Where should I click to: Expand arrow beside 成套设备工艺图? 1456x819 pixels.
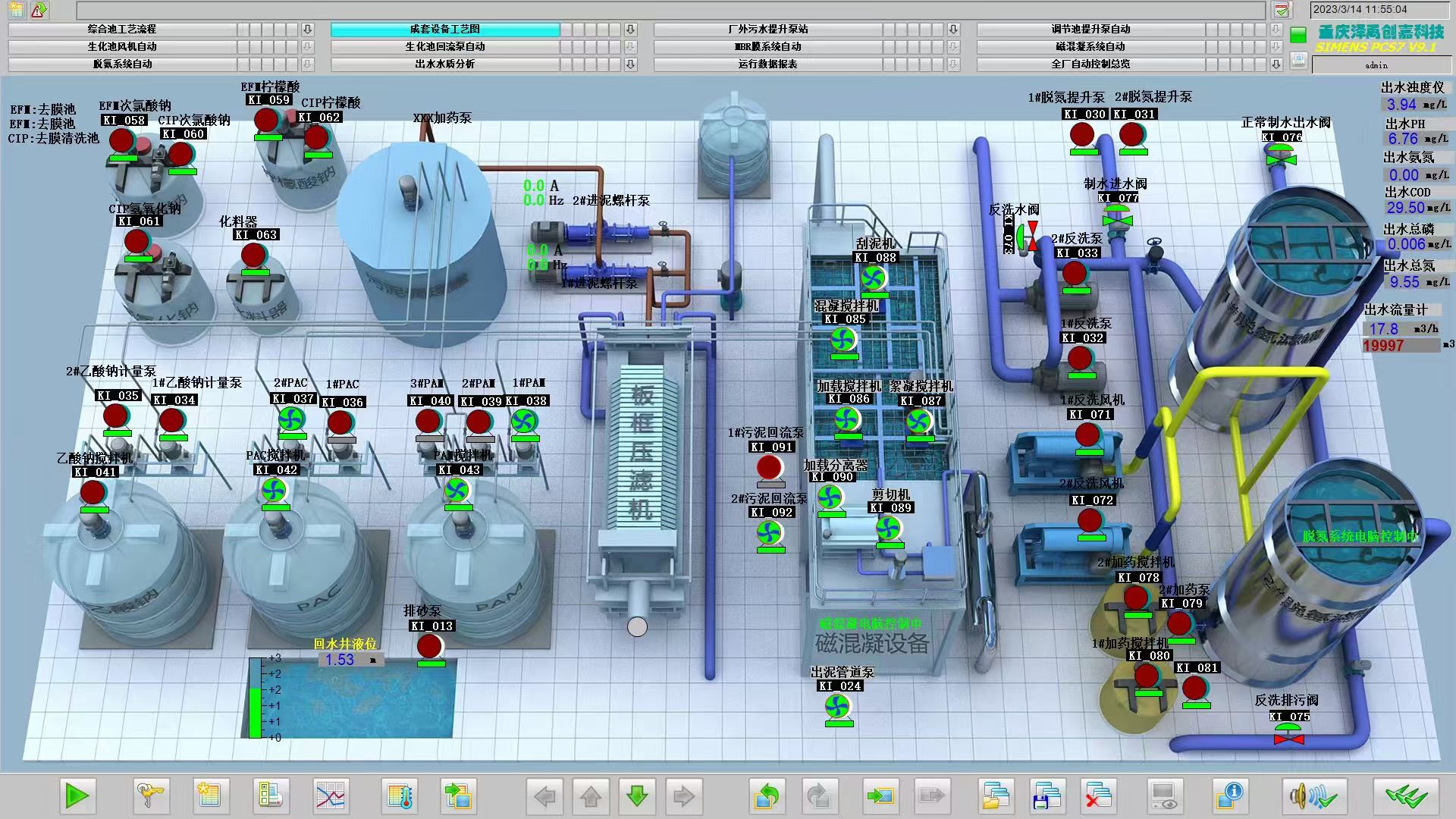[630, 30]
